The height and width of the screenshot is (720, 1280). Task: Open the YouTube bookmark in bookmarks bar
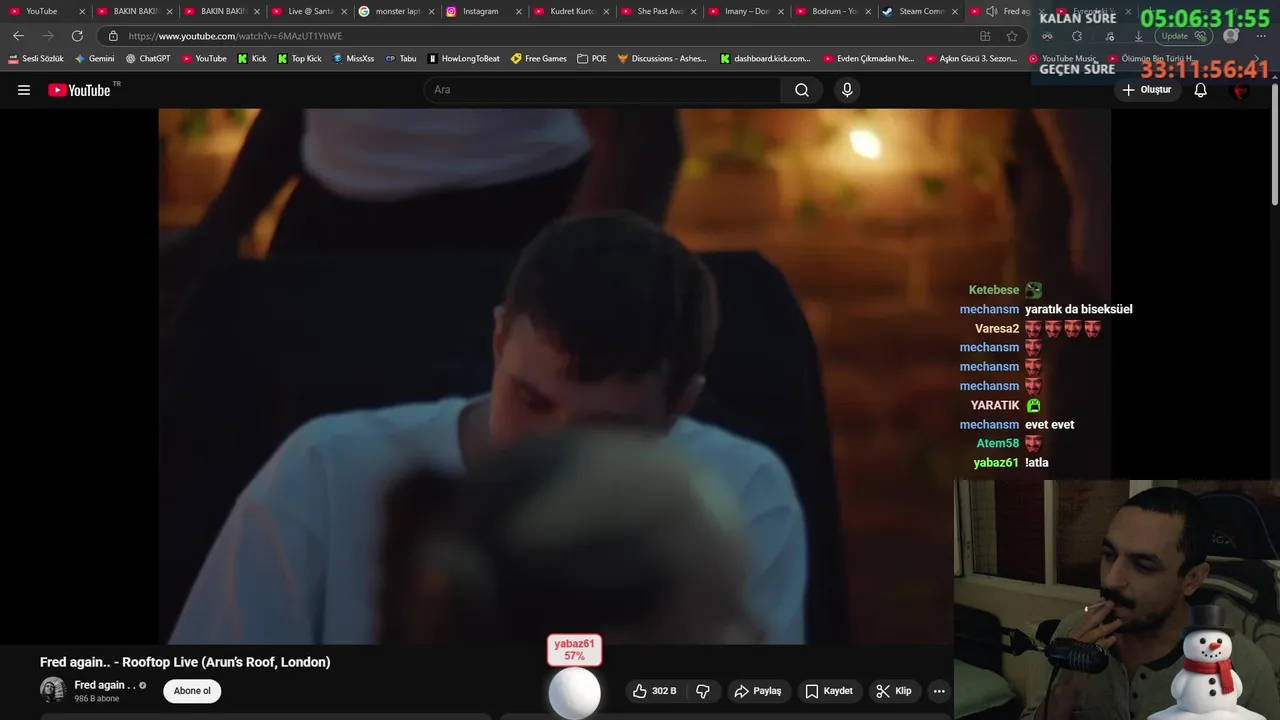204,59
